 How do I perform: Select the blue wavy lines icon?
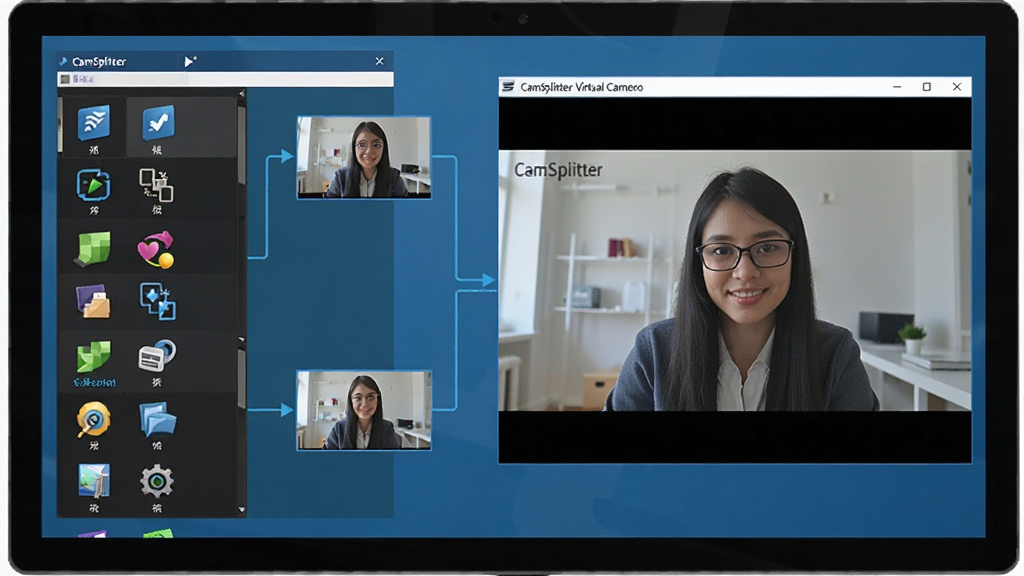coord(93,122)
